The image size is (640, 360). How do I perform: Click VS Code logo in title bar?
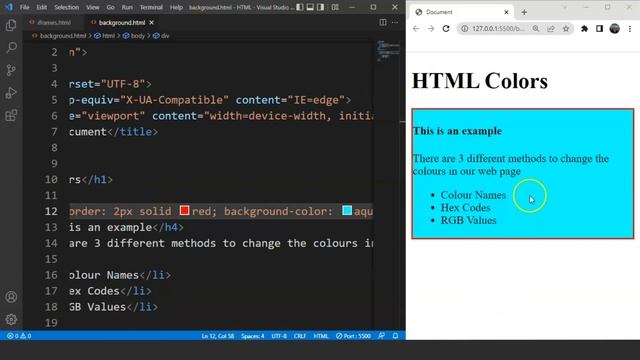(9, 7)
